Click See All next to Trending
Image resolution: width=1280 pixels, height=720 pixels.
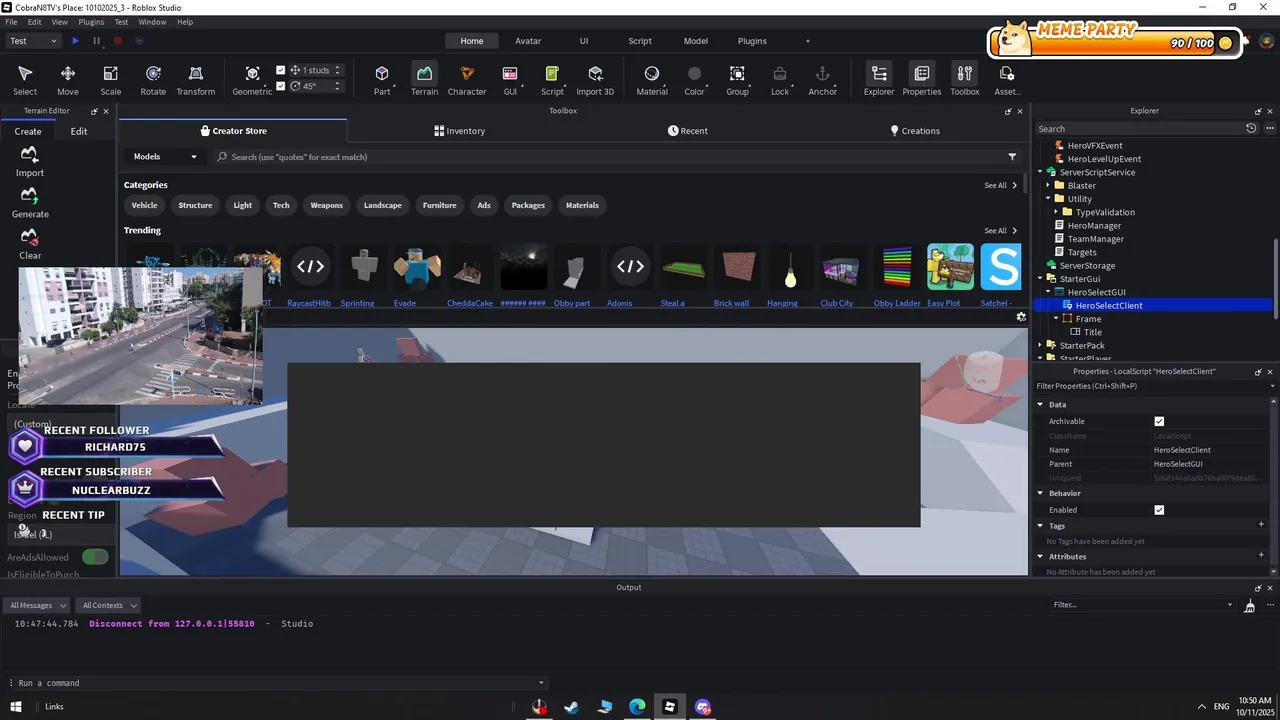(1001, 231)
